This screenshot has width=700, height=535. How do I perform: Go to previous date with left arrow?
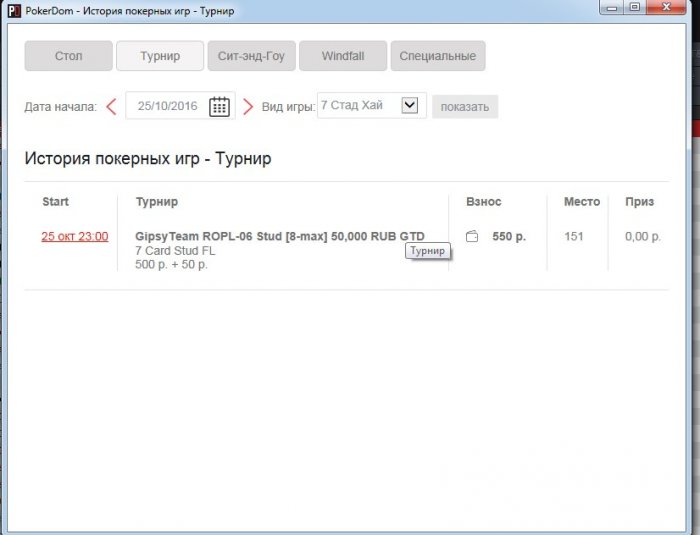point(111,107)
